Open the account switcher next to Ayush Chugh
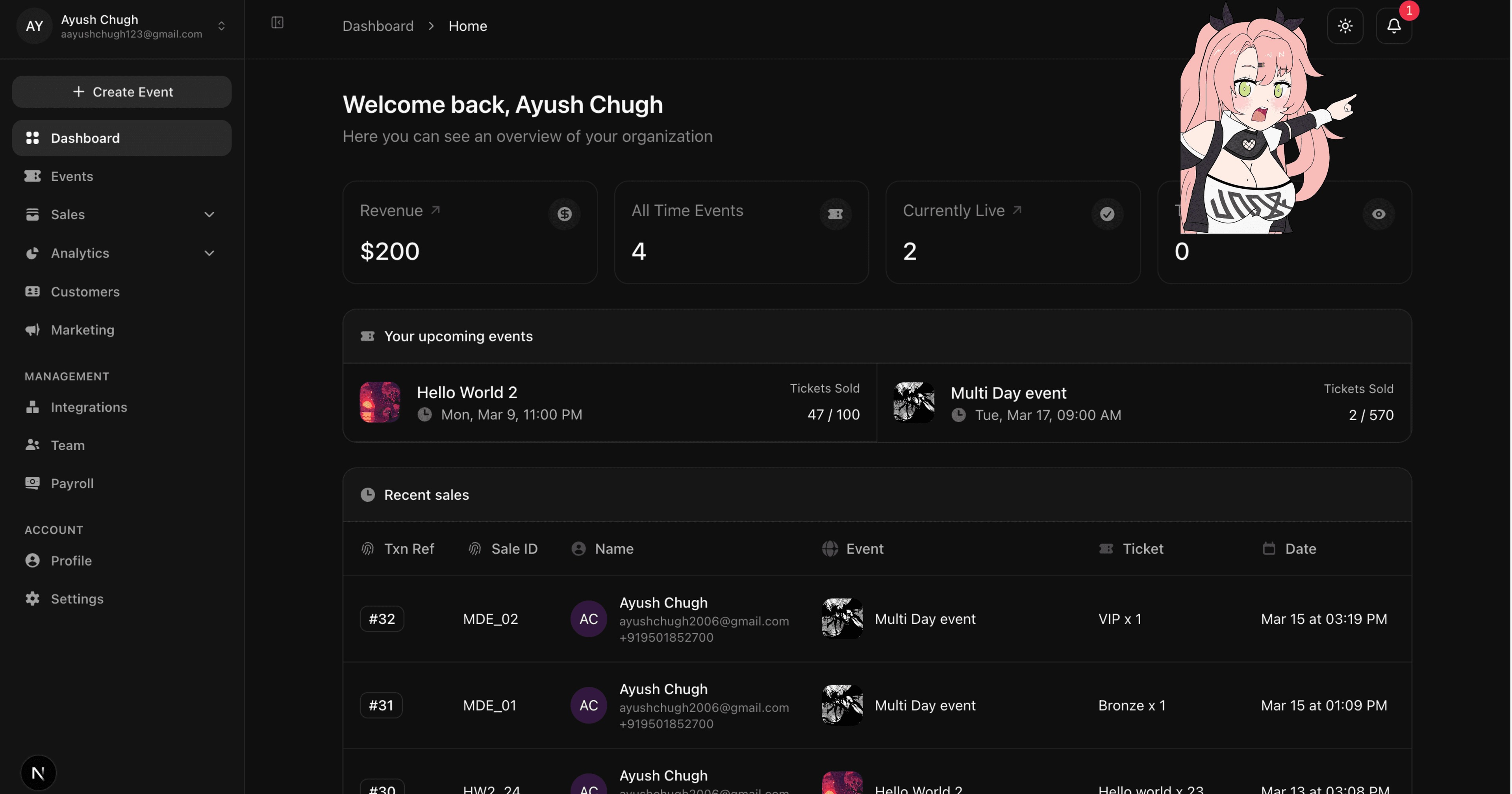 tap(221, 26)
